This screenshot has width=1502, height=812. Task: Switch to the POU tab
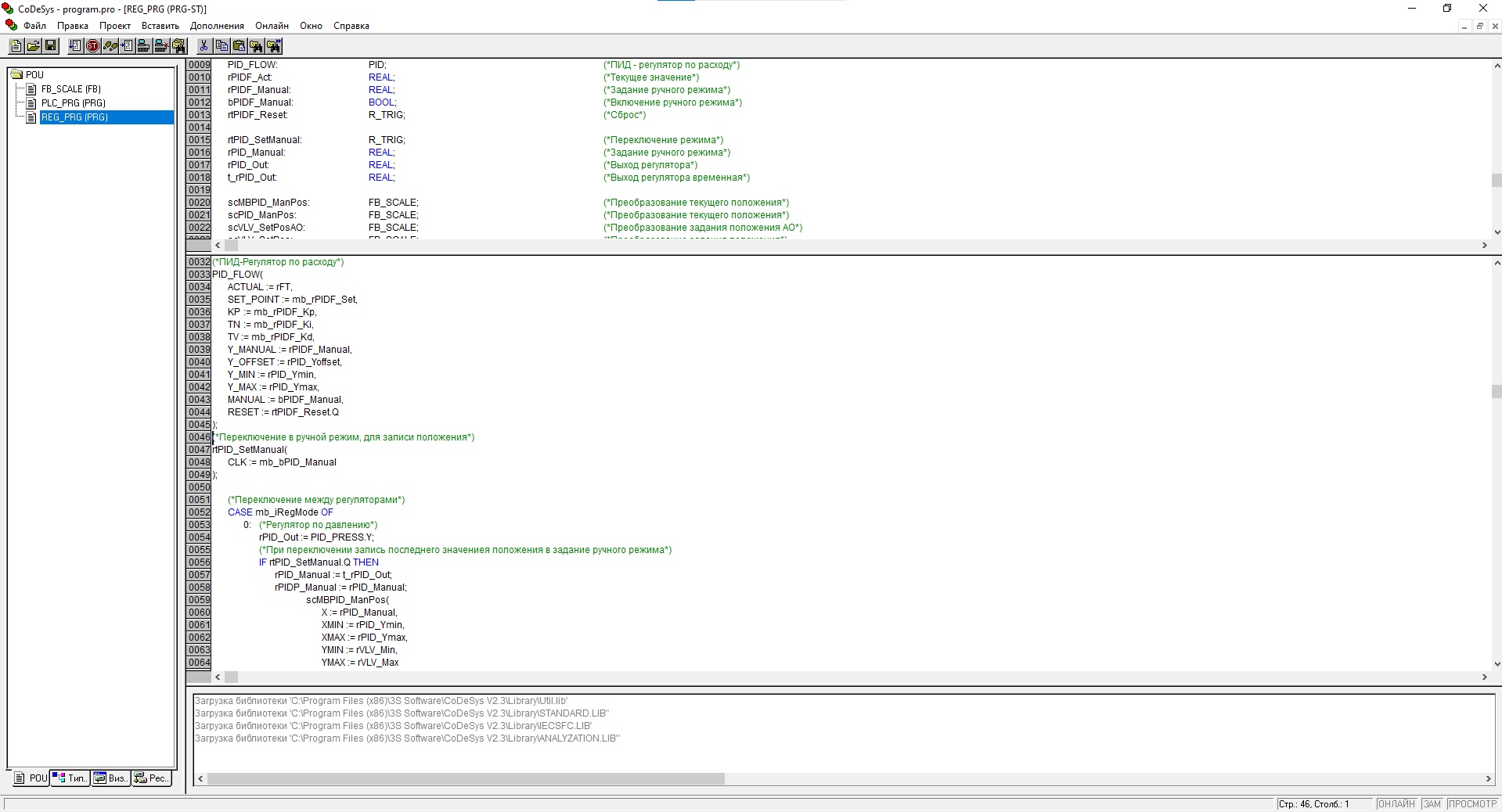tap(31, 778)
